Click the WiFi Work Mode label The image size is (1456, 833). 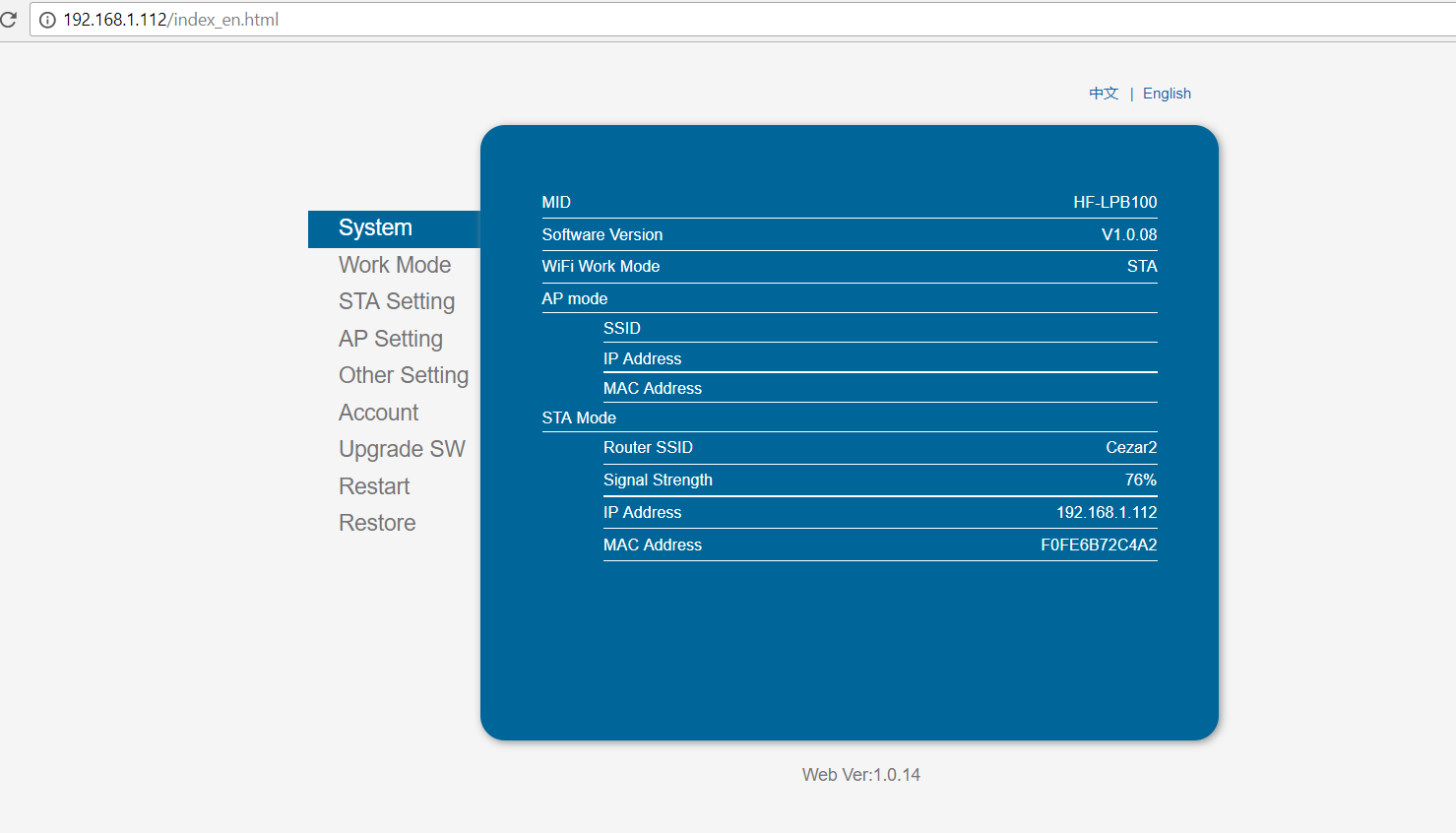(x=601, y=266)
